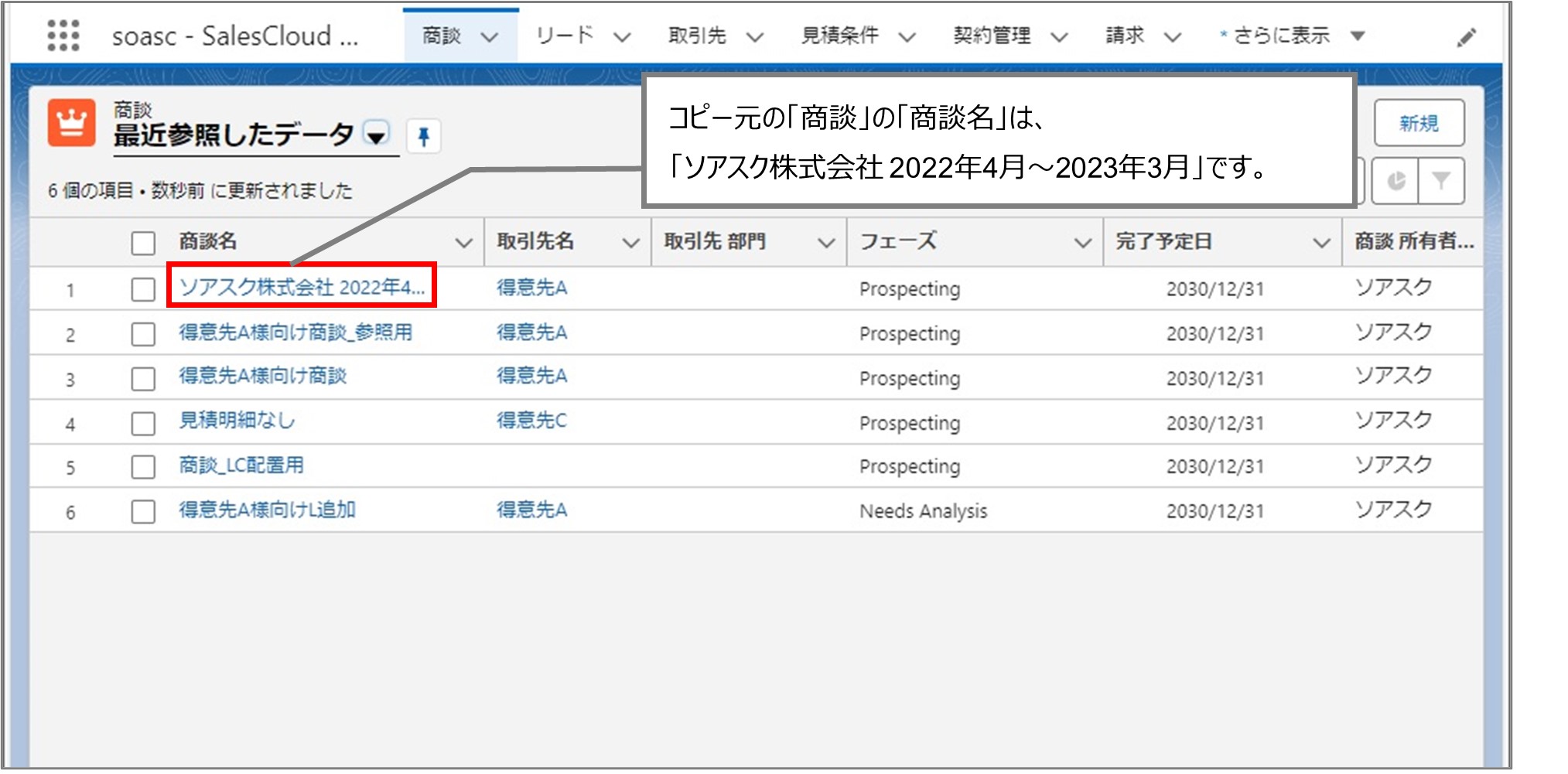Open 得意先A account link in row 6
This screenshot has height=774, width=1568.
point(531,510)
